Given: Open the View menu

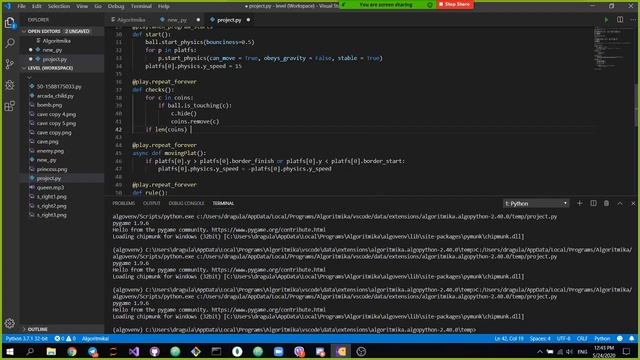Looking at the screenshot, I should [x=82, y=6].
